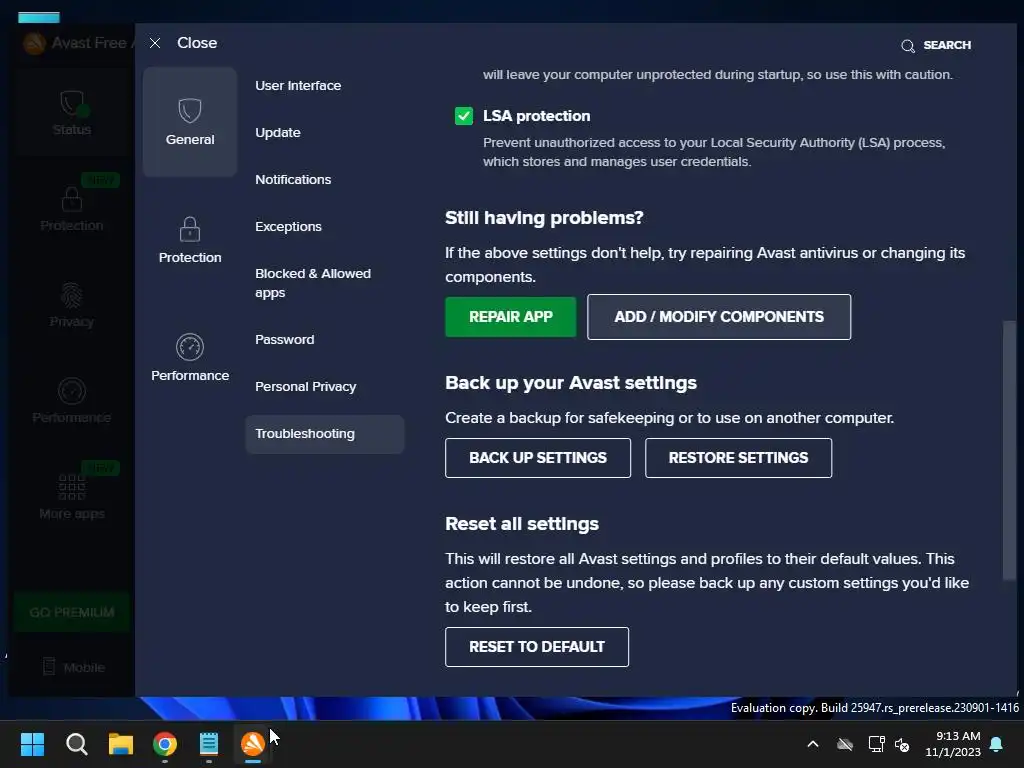Click the SEARCH label in settings
1024x768 pixels.
tap(947, 45)
